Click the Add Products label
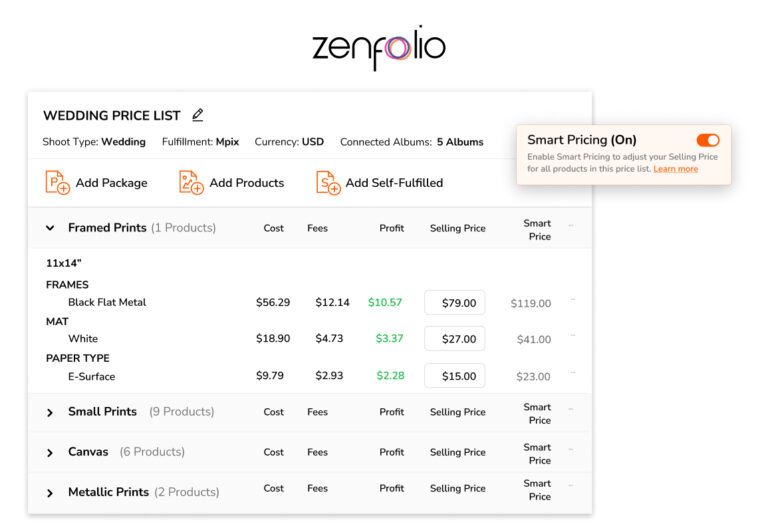This screenshot has width=758, height=532. [x=246, y=183]
